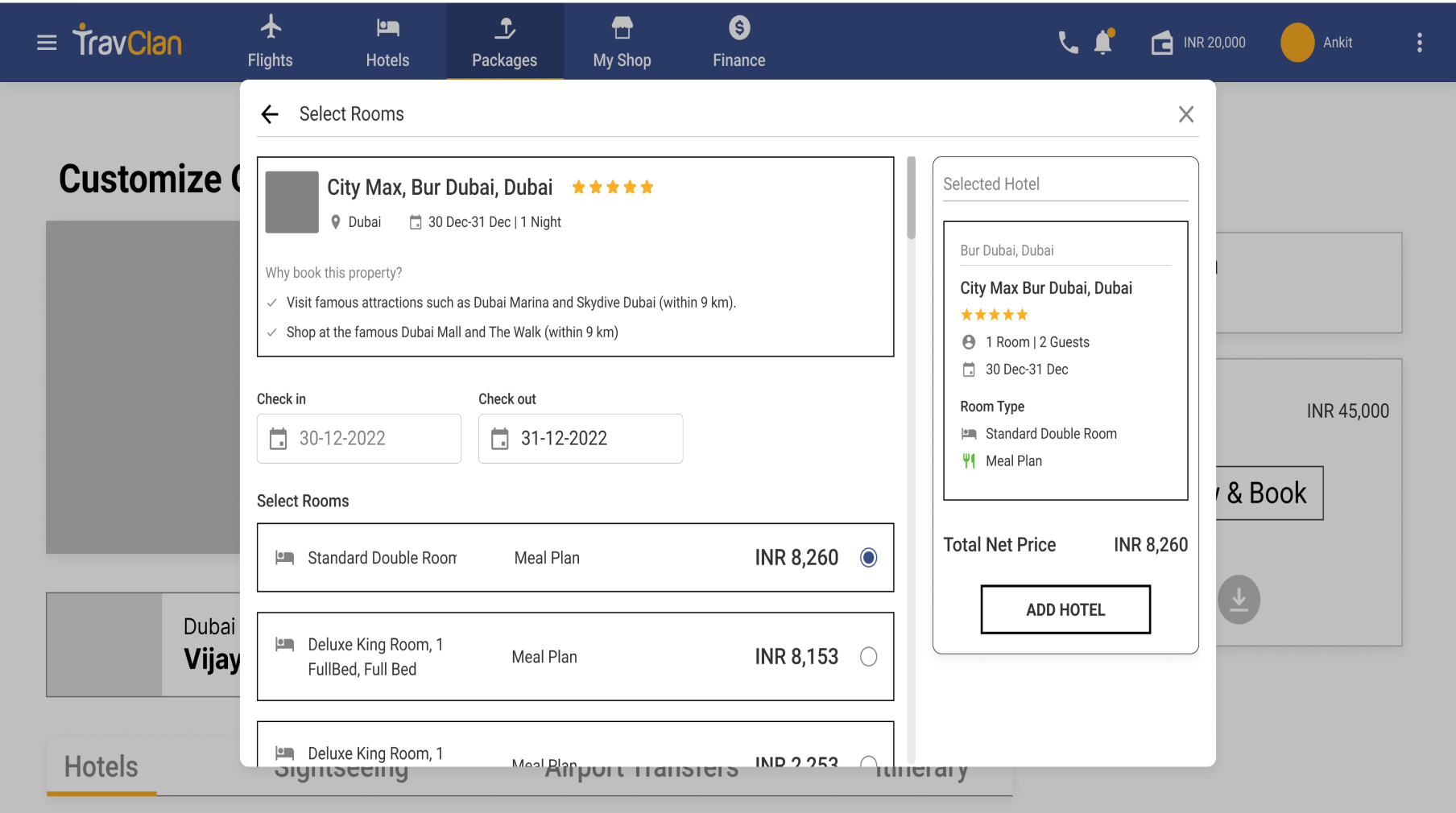Click calendar icon in Check in field
The image size is (1456, 813).
[x=278, y=439]
